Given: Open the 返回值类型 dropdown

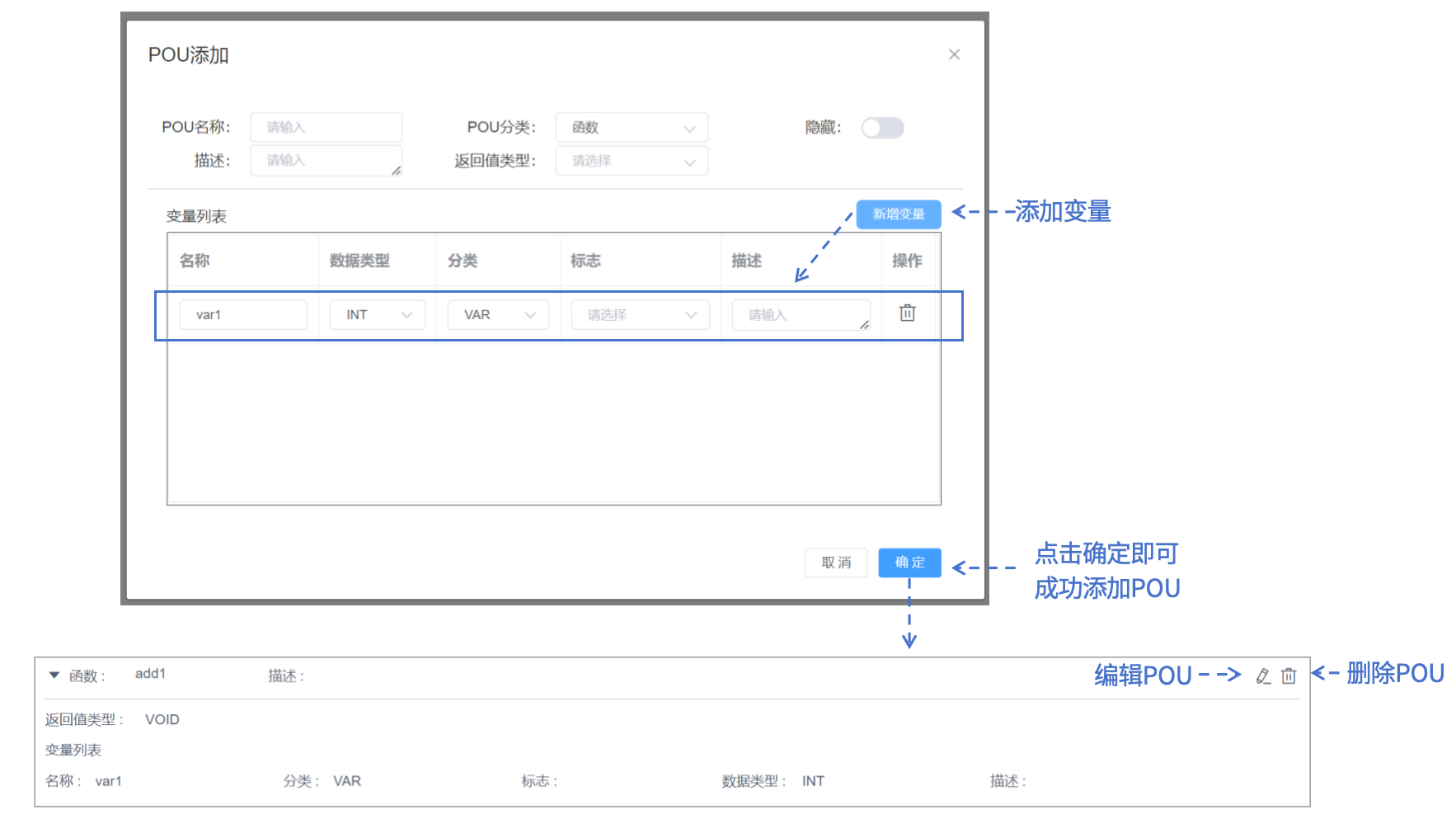Looking at the screenshot, I should point(632,161).
